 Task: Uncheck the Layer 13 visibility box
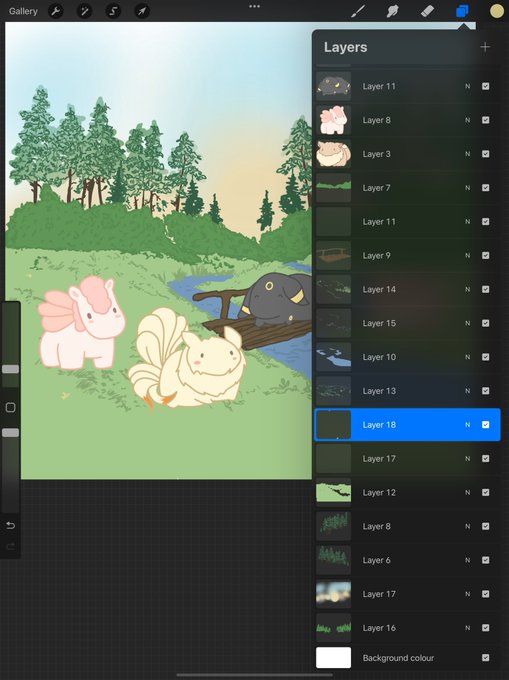[486, 391]
